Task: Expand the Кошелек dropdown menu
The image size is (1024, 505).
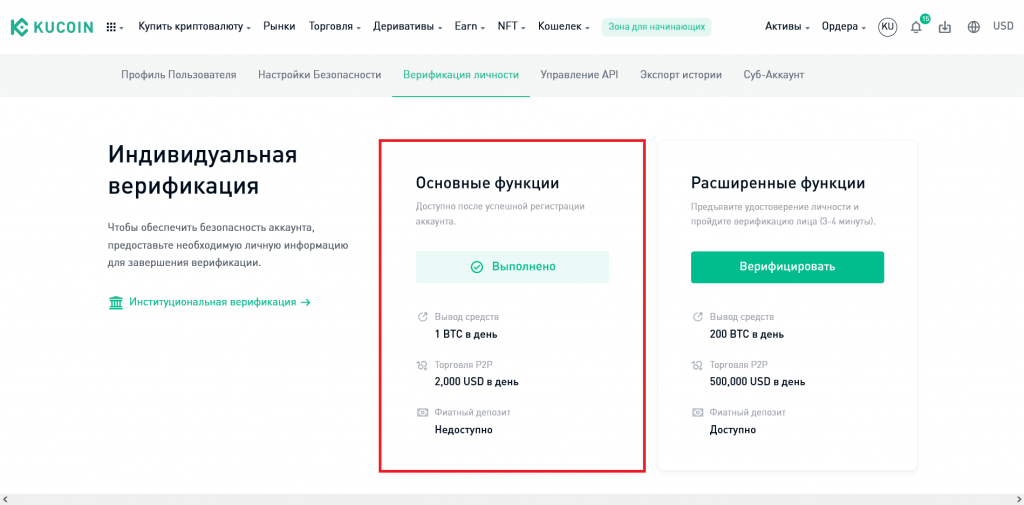Action: click(564, 27)
